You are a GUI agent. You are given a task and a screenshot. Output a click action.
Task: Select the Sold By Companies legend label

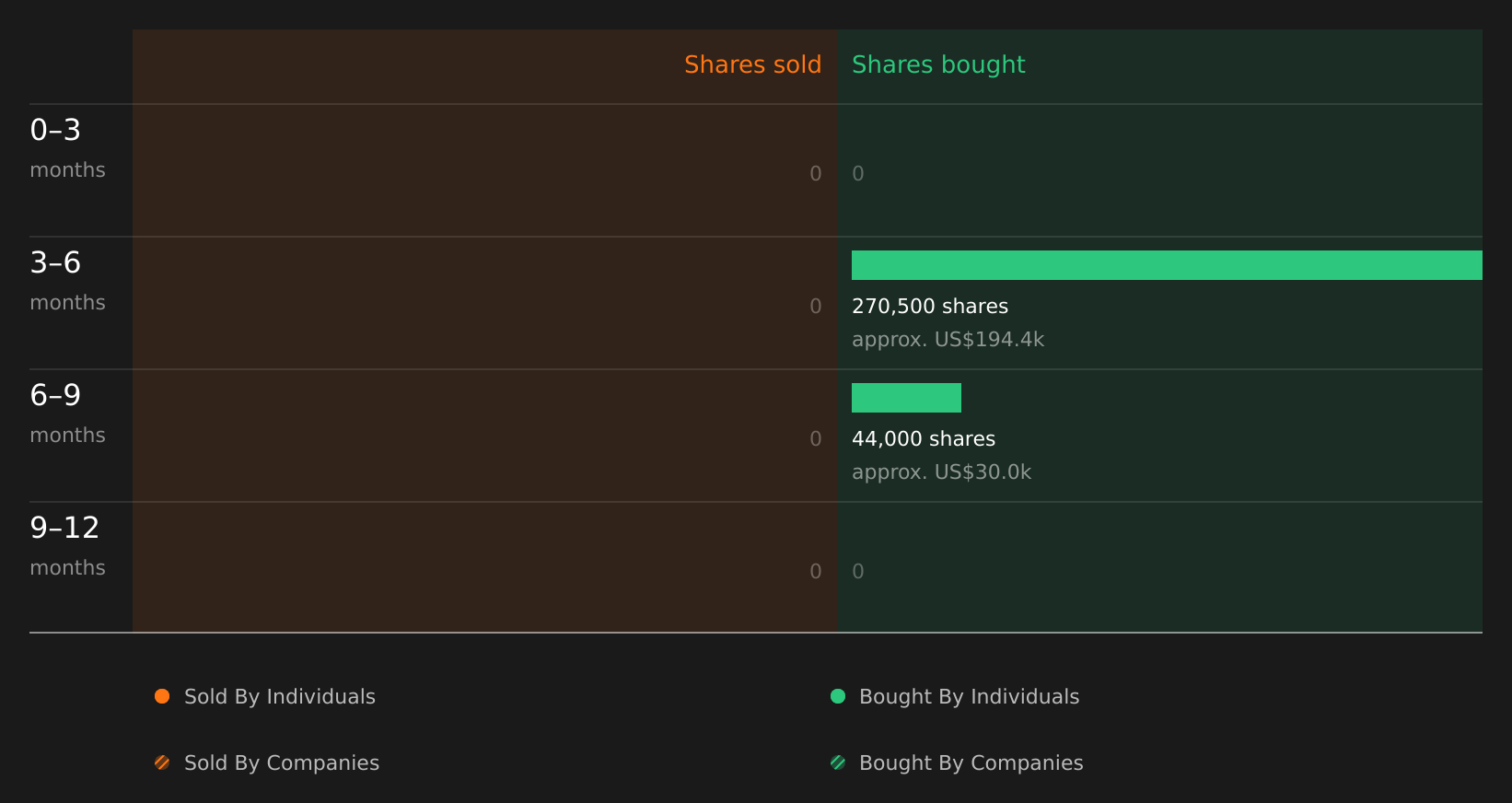pos(282,763)
